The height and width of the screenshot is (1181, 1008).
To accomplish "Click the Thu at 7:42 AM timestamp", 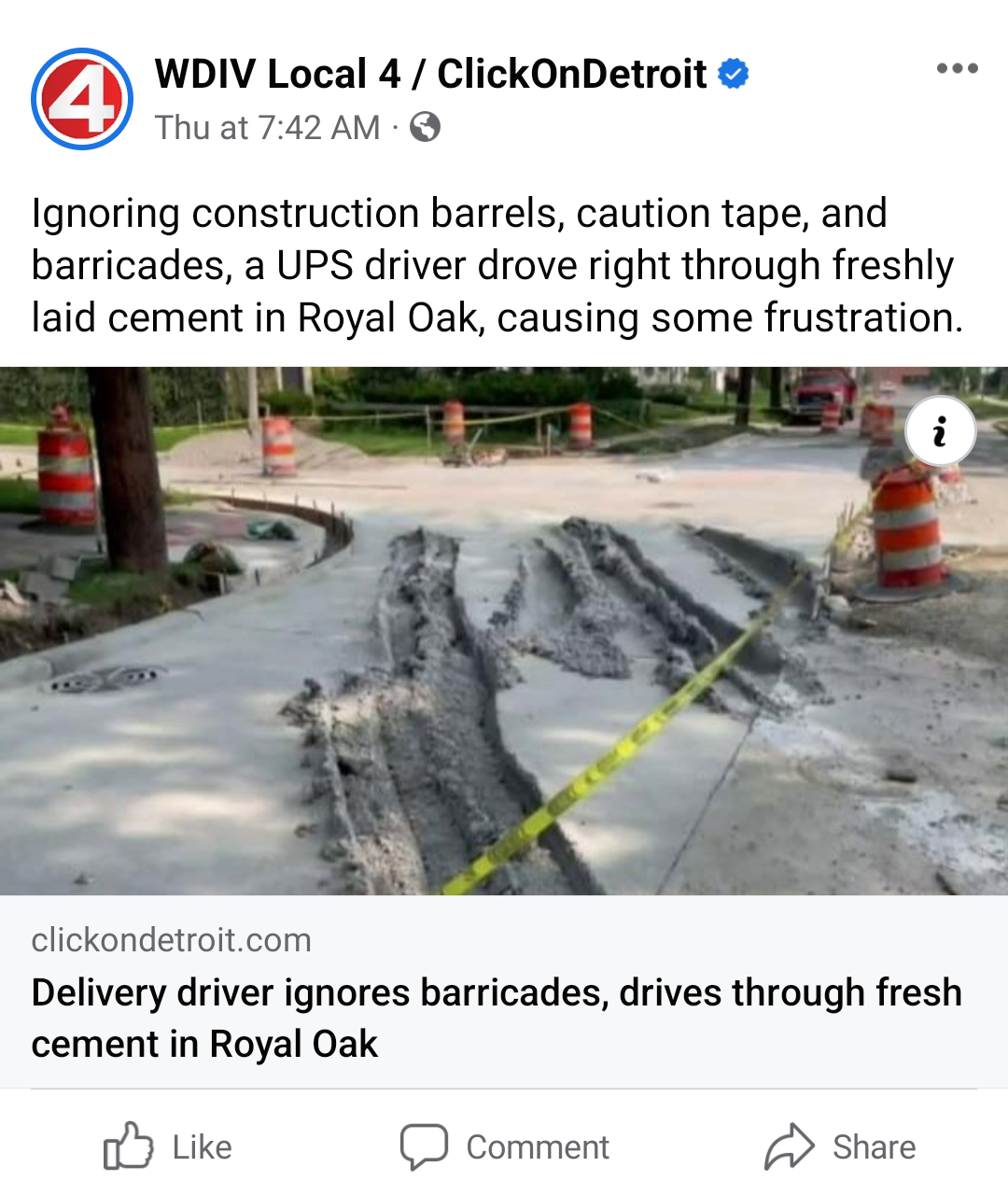I will pyautogui.click(x=268, y=127).
